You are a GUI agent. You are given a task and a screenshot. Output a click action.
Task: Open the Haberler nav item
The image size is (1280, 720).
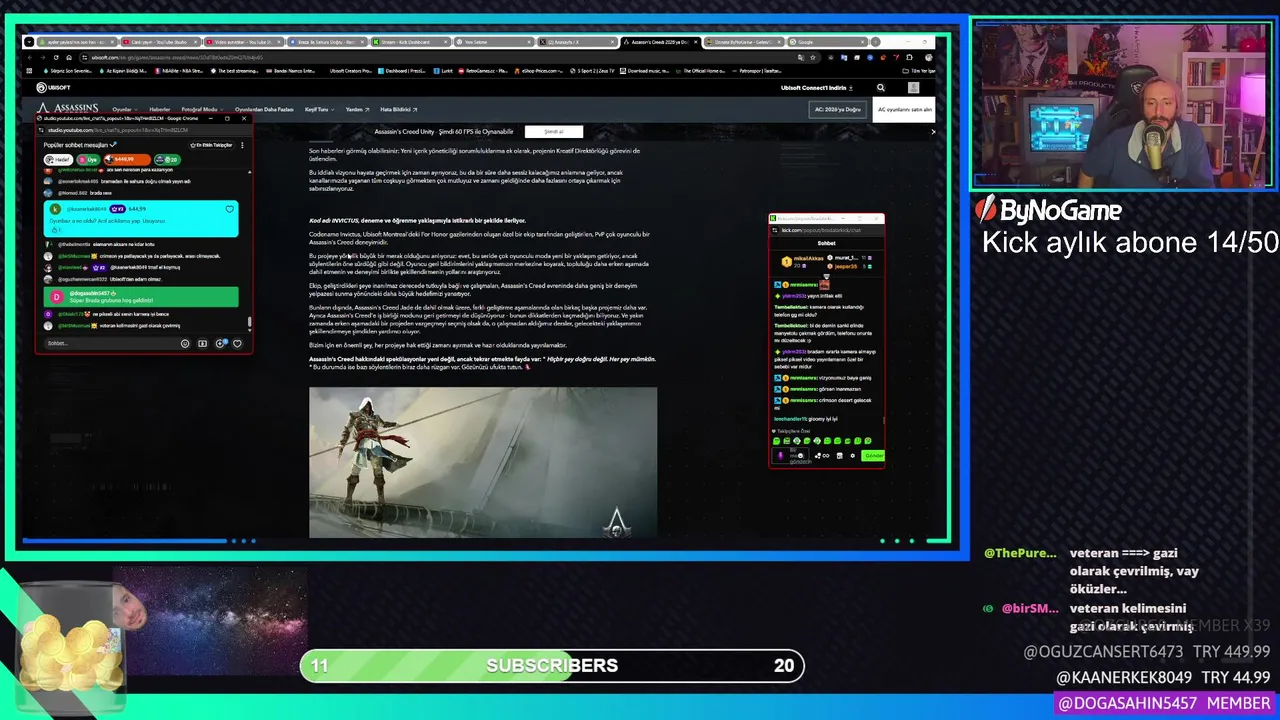tap(160, 109)
